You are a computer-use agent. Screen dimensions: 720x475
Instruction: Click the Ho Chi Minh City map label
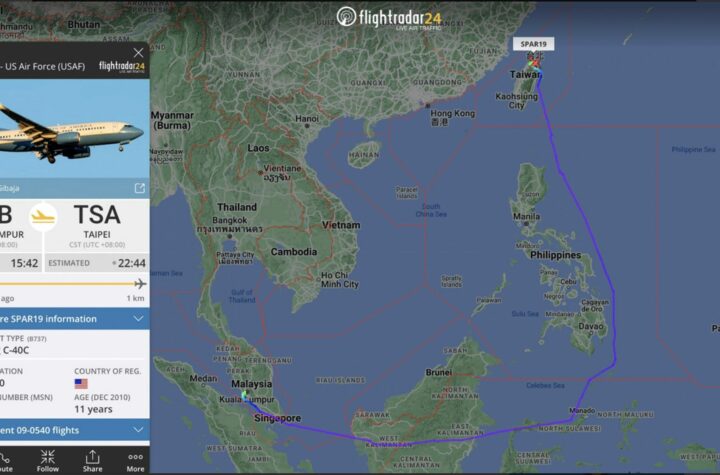pyautogui.click(x=340, y=280)
